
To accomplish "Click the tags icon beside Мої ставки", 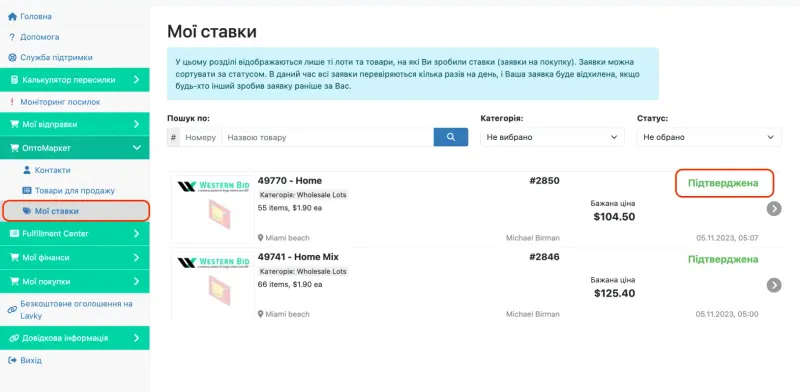I will [27, 211].
